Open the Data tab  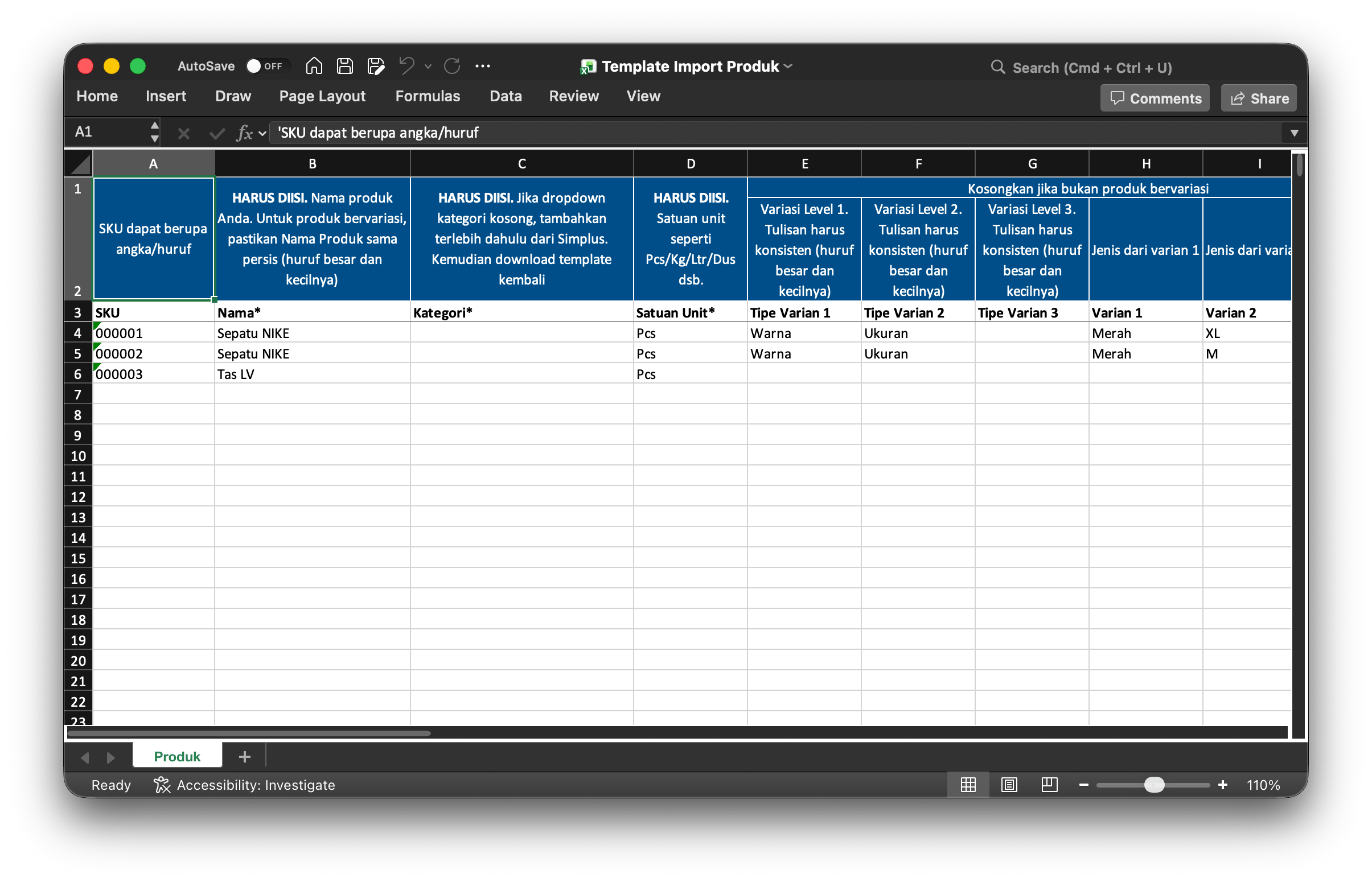click(506, 96)
